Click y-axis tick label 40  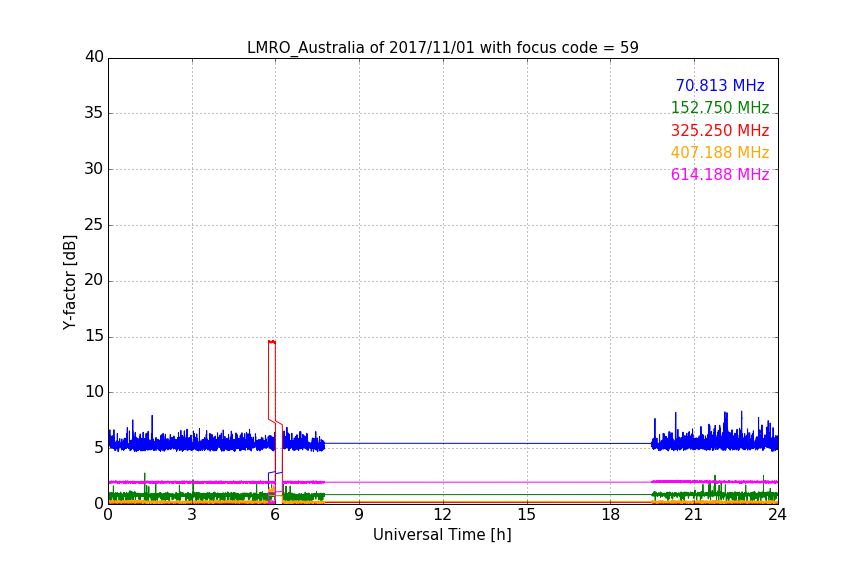pyautogui.click(x=94, y=57)
